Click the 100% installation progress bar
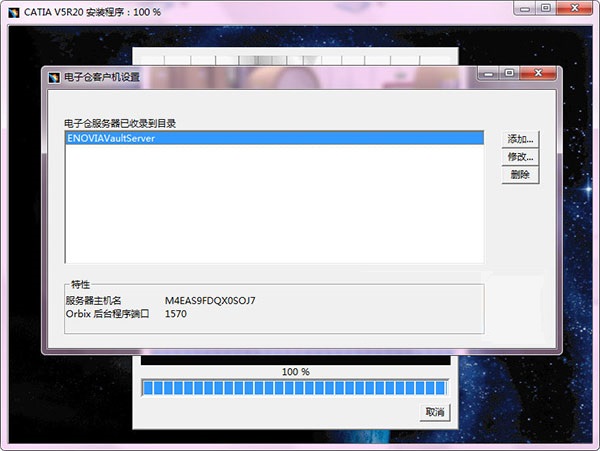600x451 pixels. [x=295, y=388]
